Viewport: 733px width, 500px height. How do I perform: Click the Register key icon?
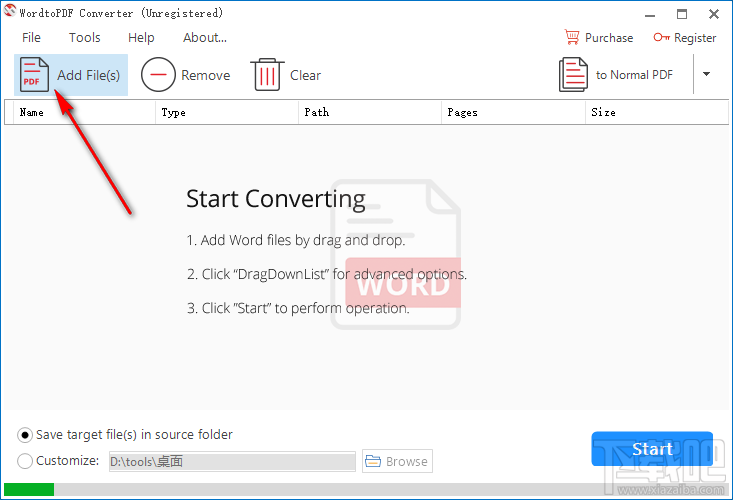pyautogui.click(x=661, y=37)
